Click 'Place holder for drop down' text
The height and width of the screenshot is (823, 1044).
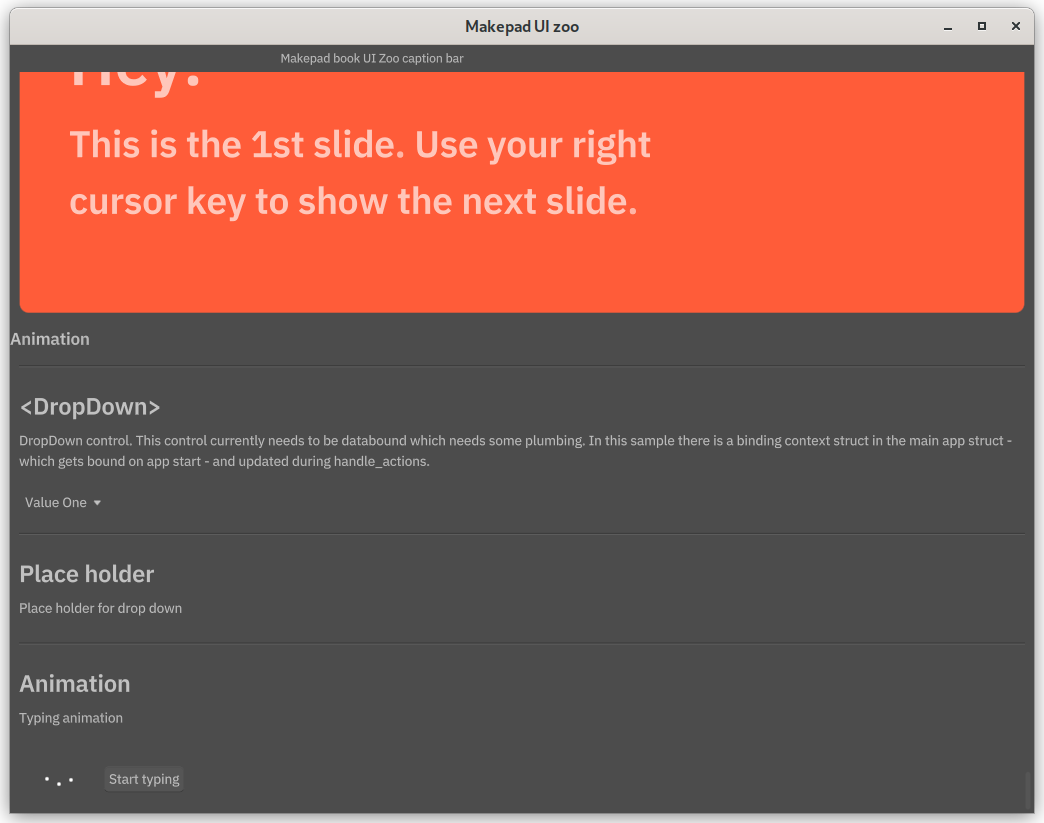point(100,608)
